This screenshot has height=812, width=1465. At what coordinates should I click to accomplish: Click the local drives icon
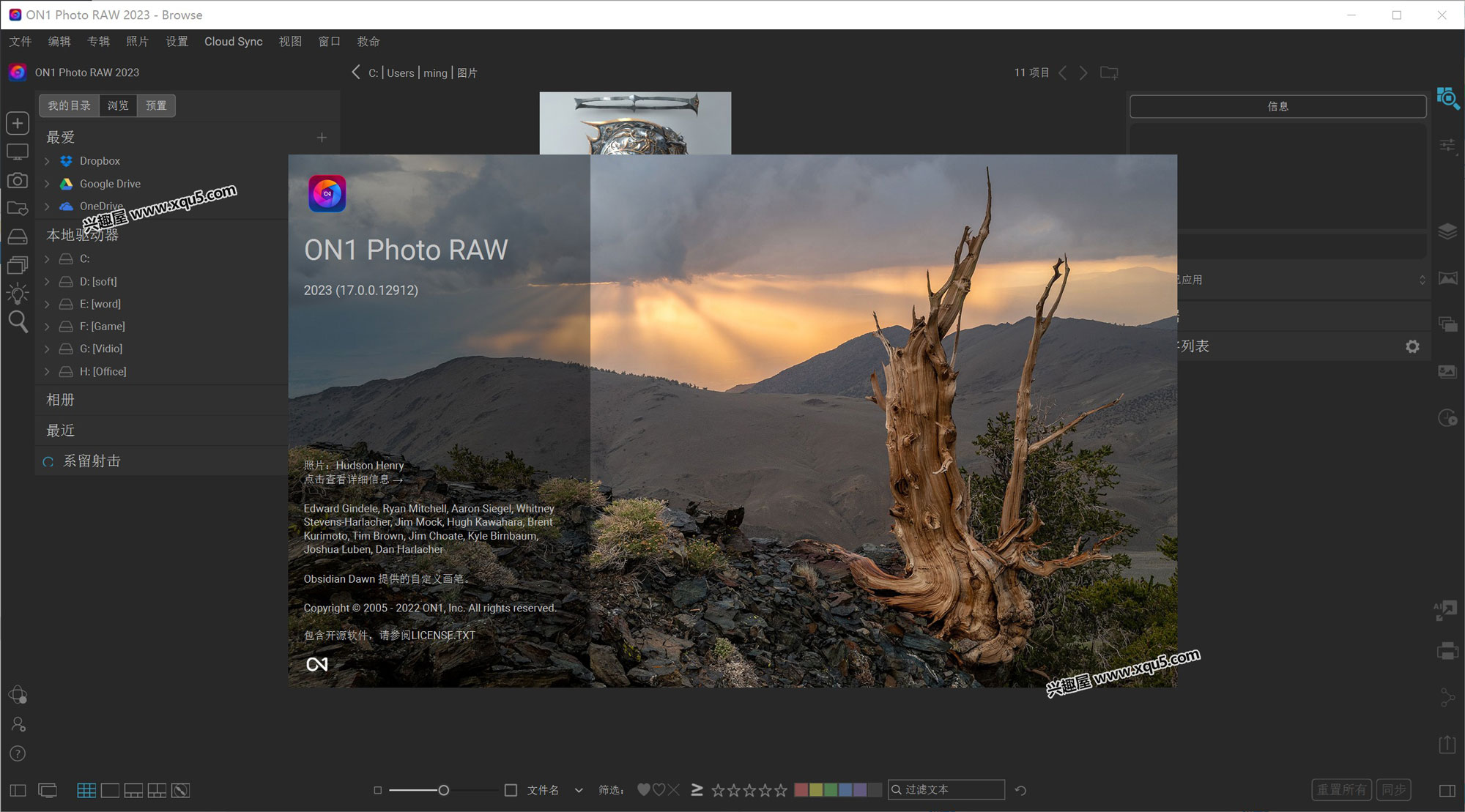coord(18,236)
